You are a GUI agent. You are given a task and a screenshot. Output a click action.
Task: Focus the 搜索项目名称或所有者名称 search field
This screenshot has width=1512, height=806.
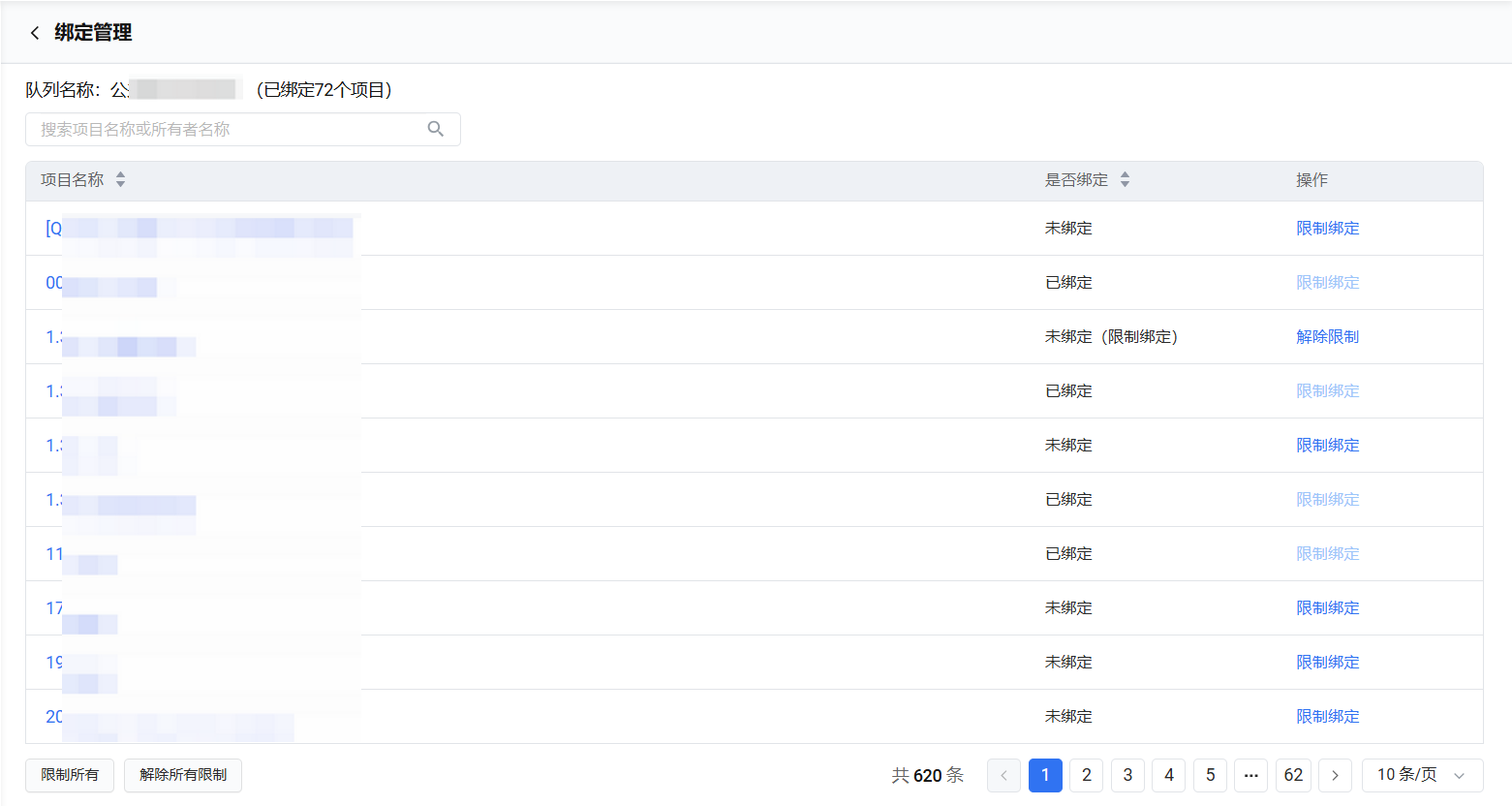pyautogui.click(x=242, y=129)
